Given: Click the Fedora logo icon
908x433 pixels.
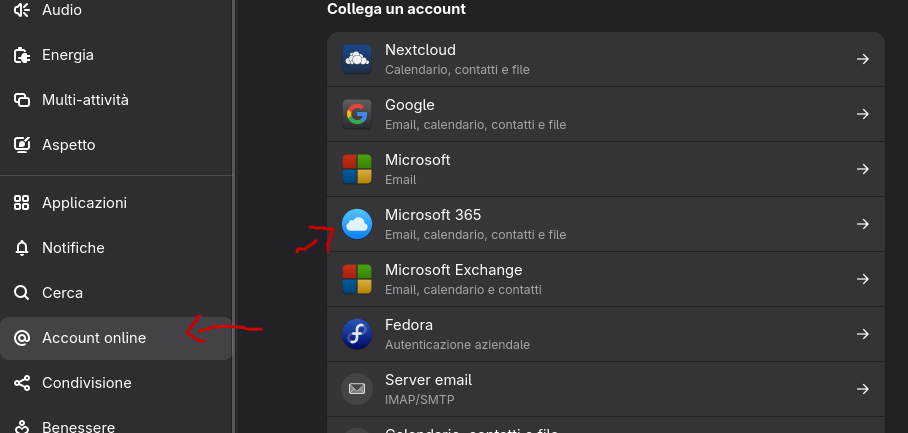Looking at the screenshot, I should 357,334.
